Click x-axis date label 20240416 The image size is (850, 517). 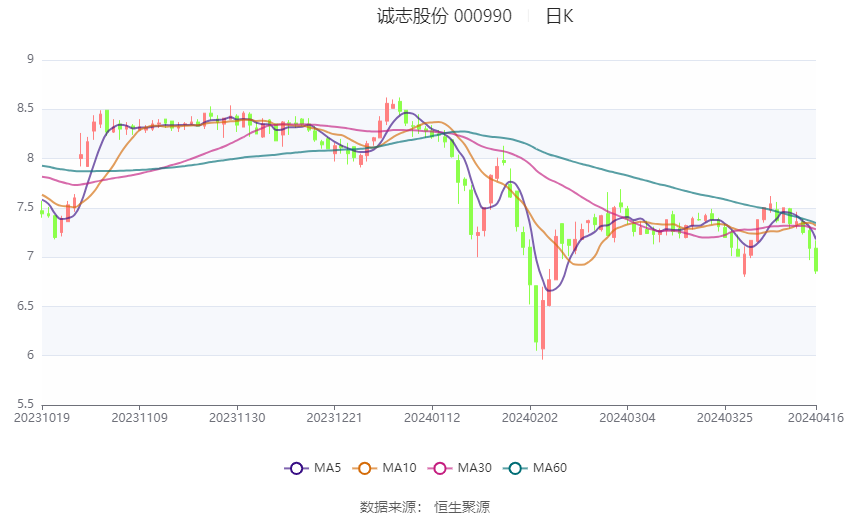click(816, 418)
